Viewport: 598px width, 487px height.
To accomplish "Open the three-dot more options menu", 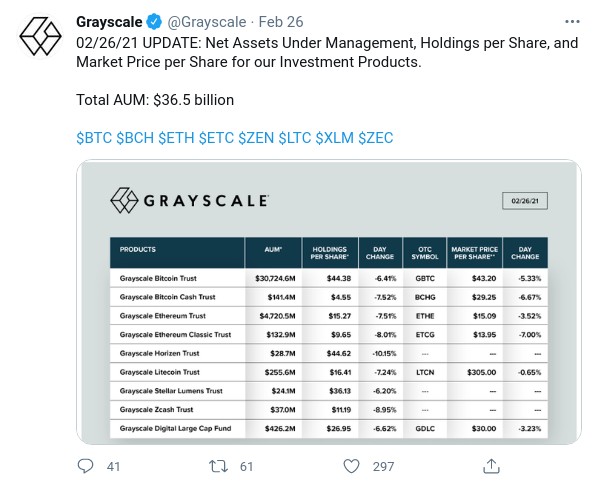I will (x=572, y=22).
